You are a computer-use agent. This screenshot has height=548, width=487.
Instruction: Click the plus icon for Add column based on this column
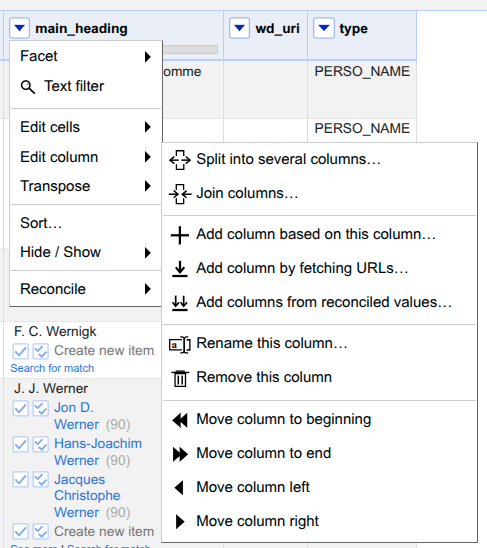point(180,235)
